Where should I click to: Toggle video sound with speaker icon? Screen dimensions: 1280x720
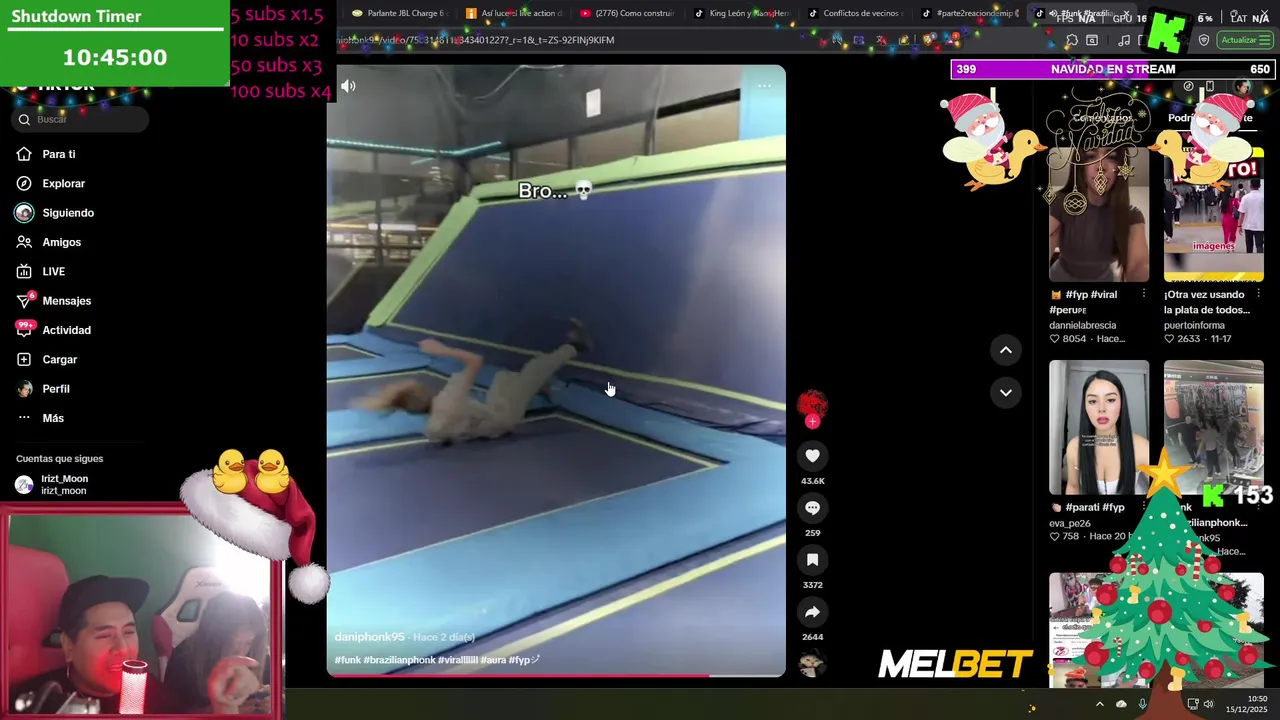[348, 86]
